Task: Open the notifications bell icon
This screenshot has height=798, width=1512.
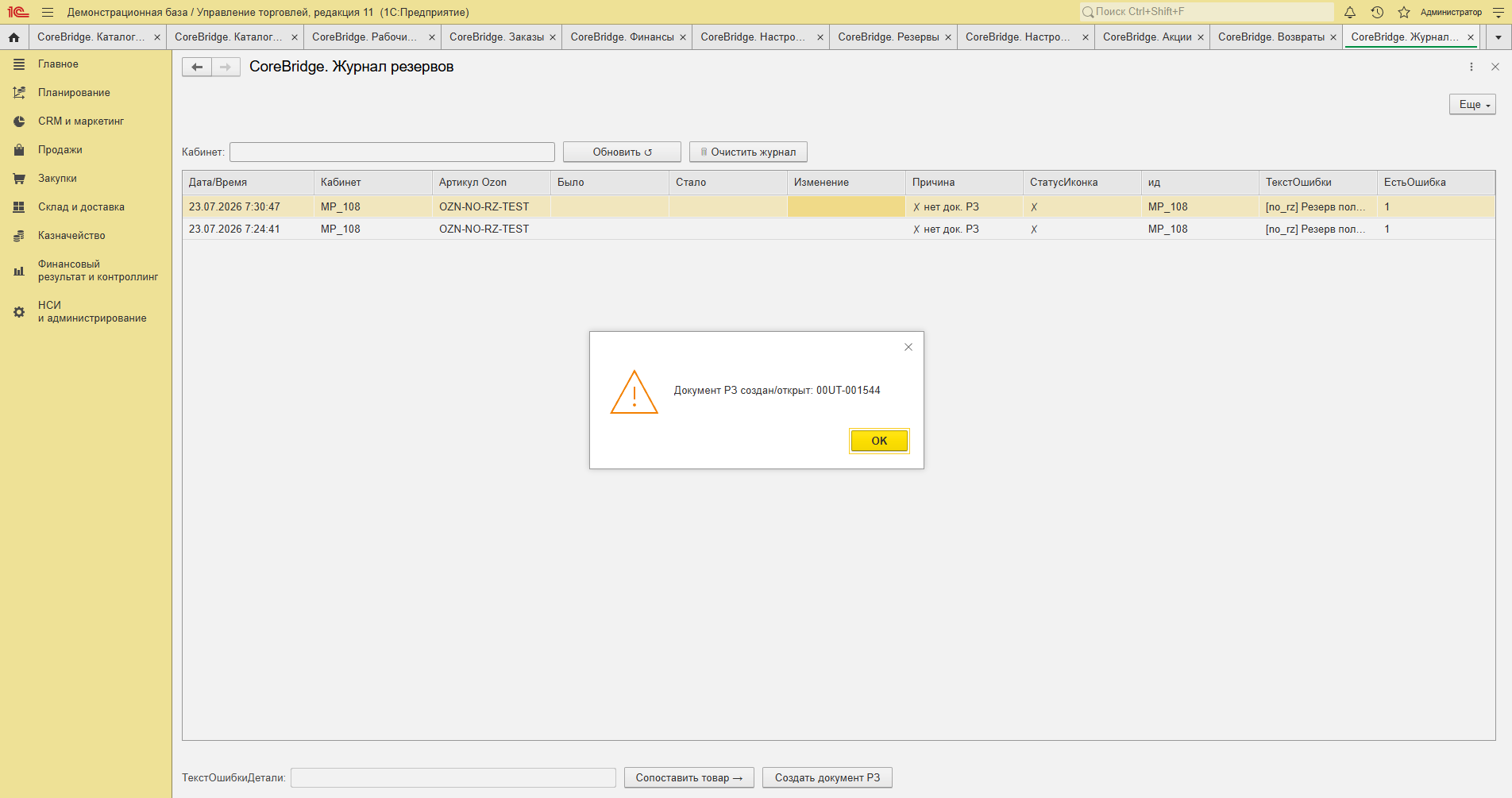Action: (x=1350, y=12)
